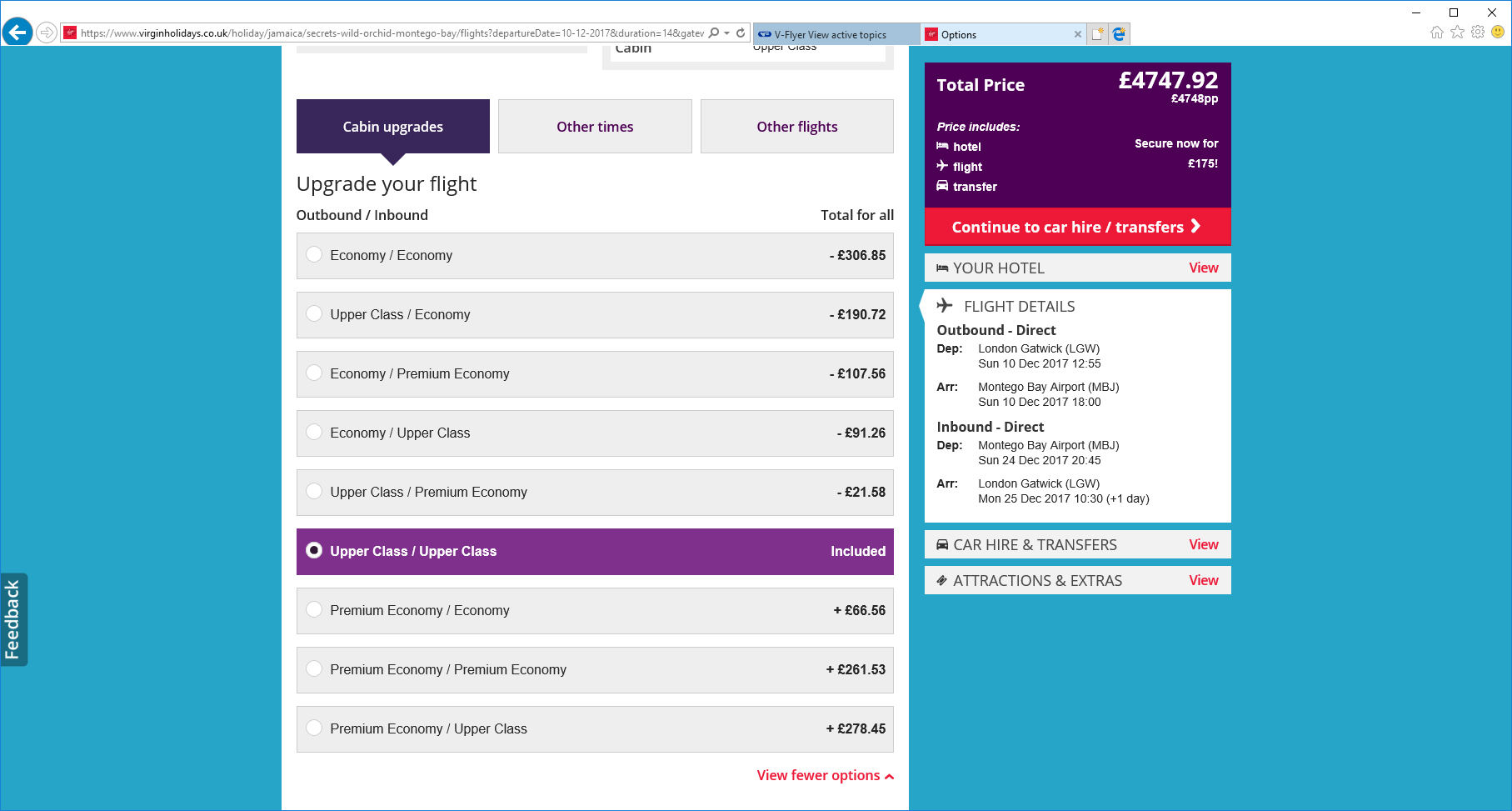This screenshot has width=1512, height=811.
Task: Select Economy / Upper Class radio option
Action: tap(314, 433)
